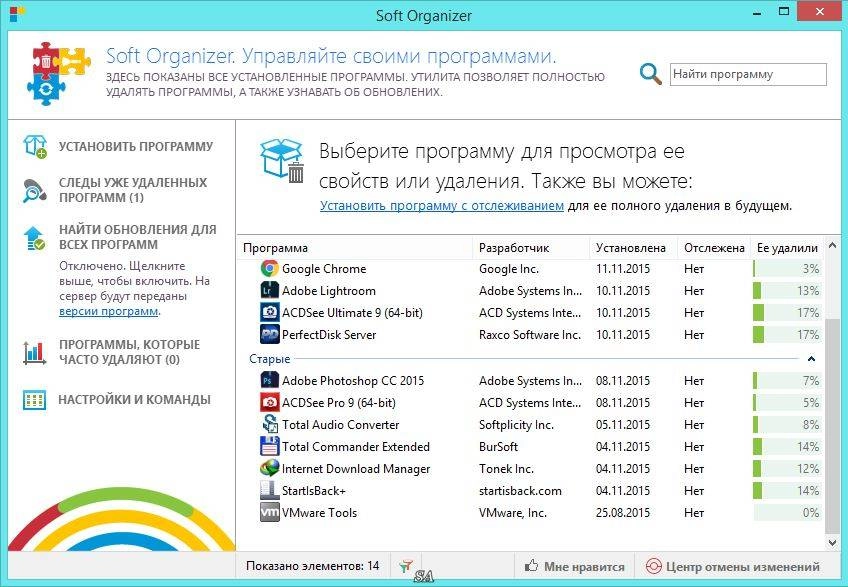
Task: Click the find updates arrow icon
Action: 35,238
